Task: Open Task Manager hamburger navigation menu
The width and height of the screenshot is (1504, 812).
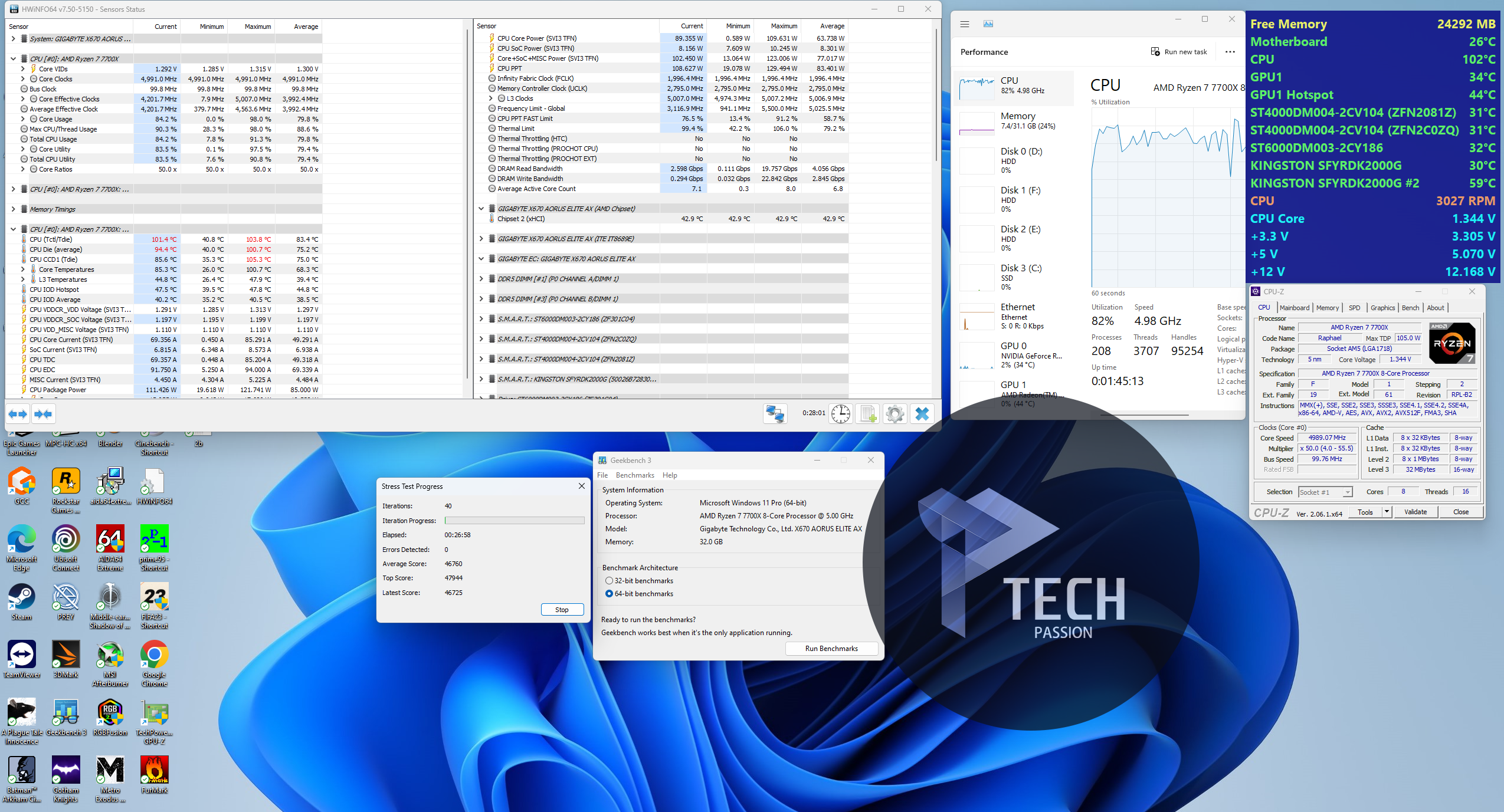Action: (x=965, y=24)
